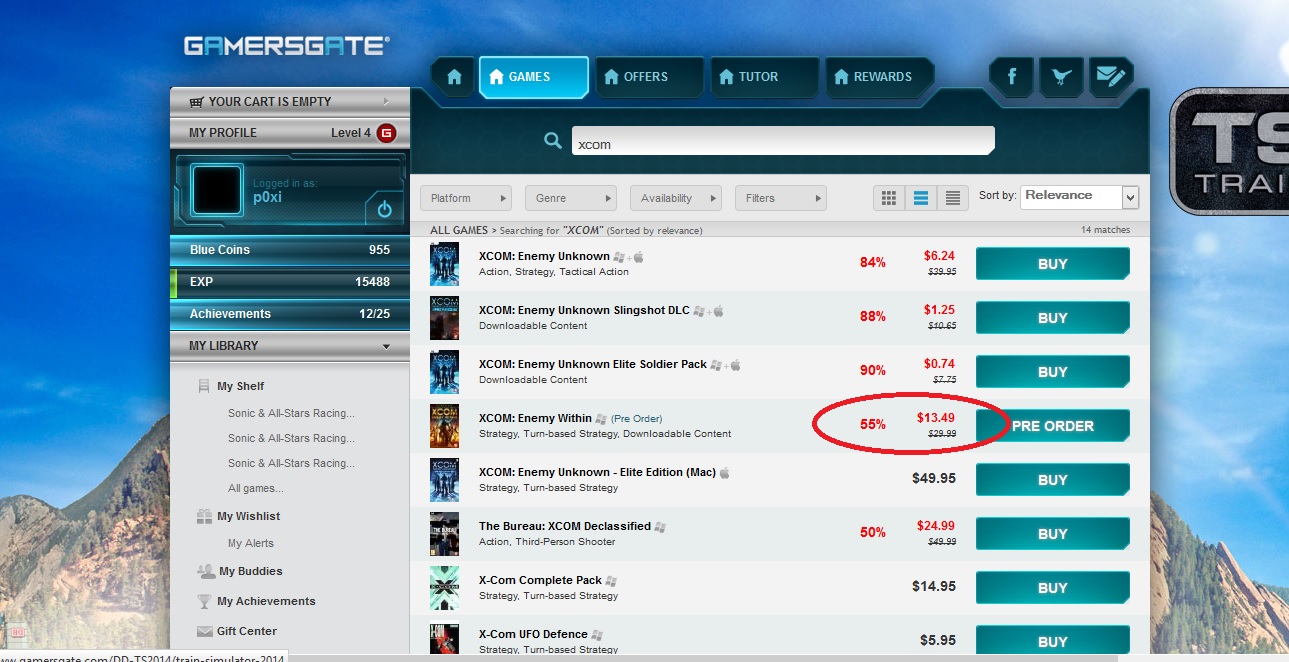Select the Offers tab
Image resolution: width=1289 pixels, height=662 pixels.
pyautogui.click(x=649, y=77)
